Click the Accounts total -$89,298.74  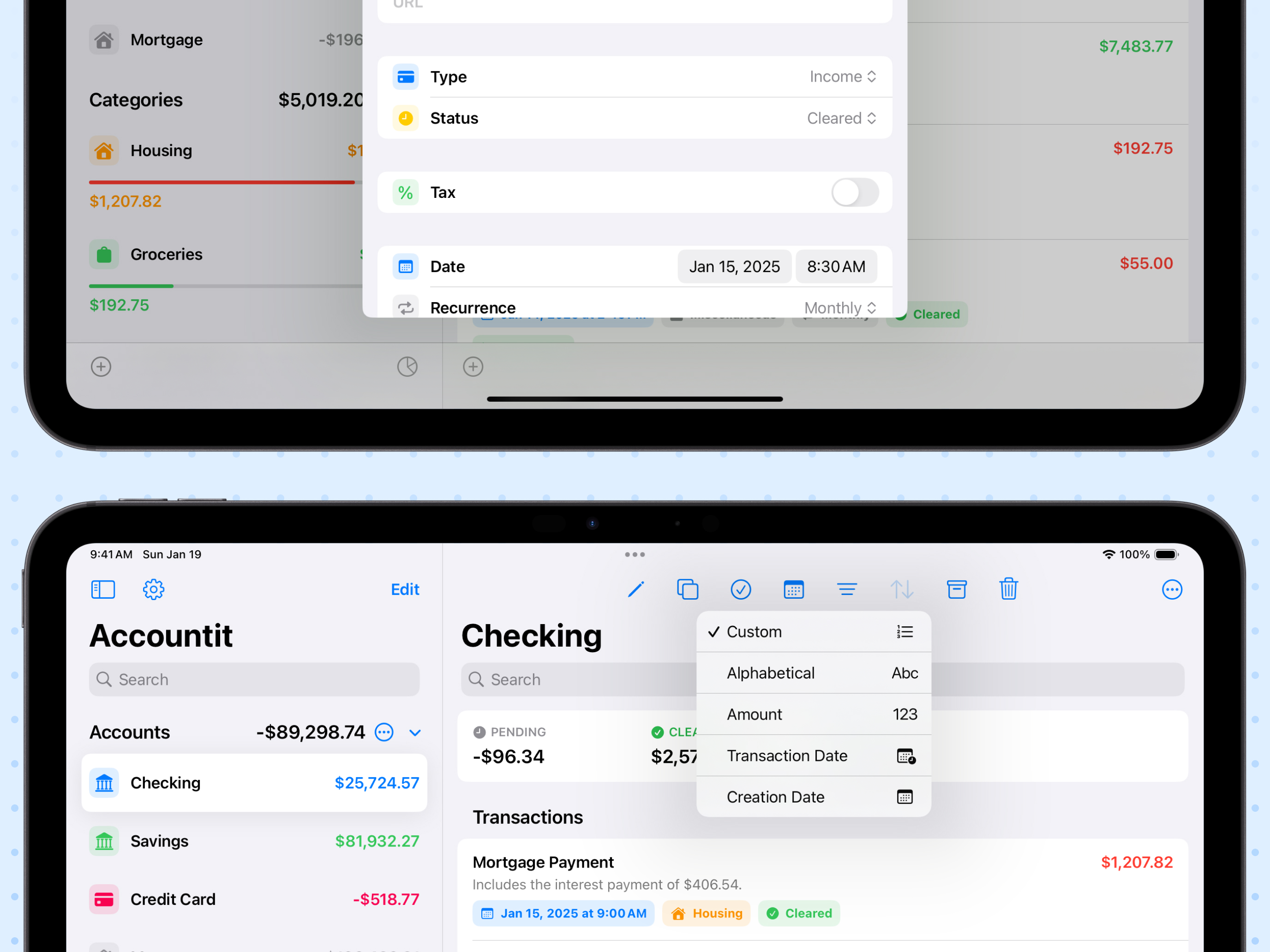click(311, 732)
